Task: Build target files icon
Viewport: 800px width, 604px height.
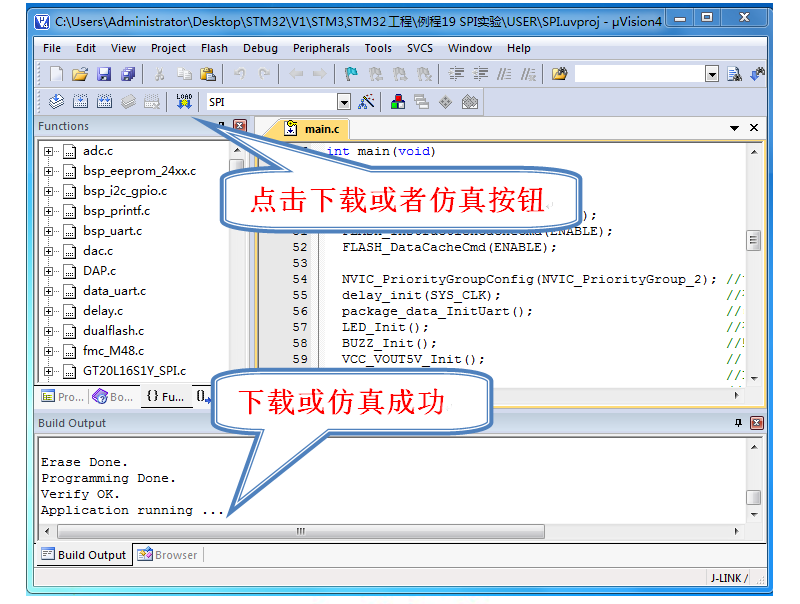Action: 80,102
